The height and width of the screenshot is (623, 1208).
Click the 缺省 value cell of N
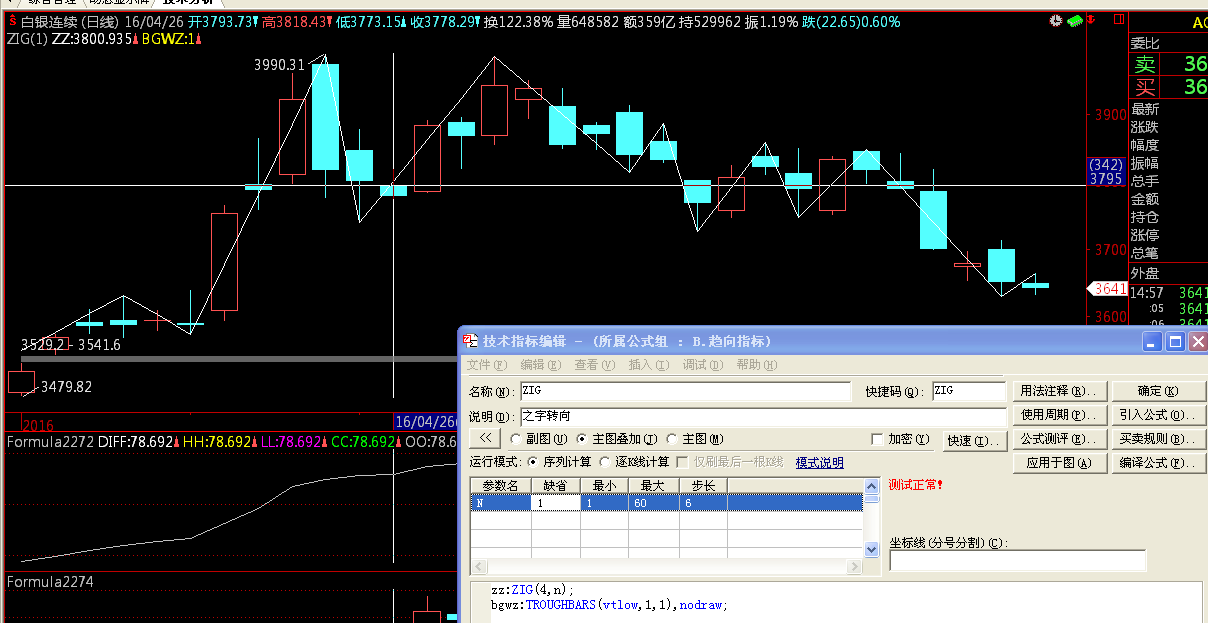tap(555, 503)
